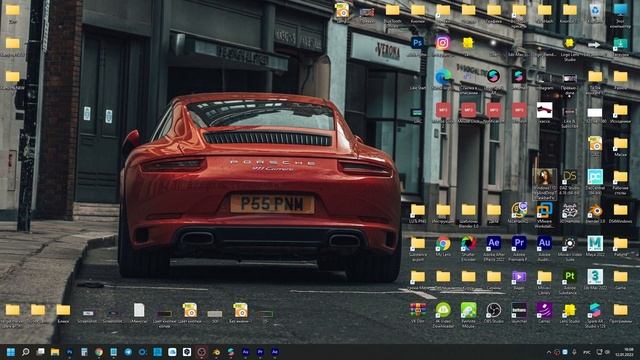640x360 pixels.
Task: Select the blank text document on desktop
Action: click(139, 310)
